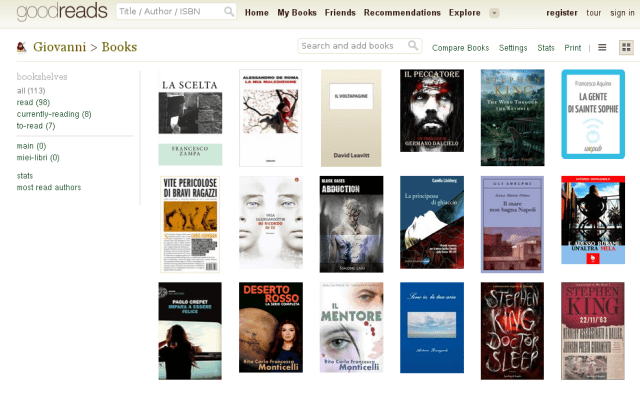This screenshot has width=640, height=405.
Task: Click Giovanni's profile avatar icon
Action: 22,47
